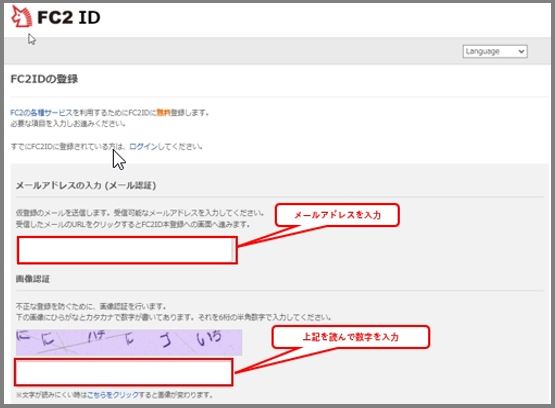Click the handwritten ハチ in the captcha
This screenshot has width=555, height=408.
(x=96, y=337)
